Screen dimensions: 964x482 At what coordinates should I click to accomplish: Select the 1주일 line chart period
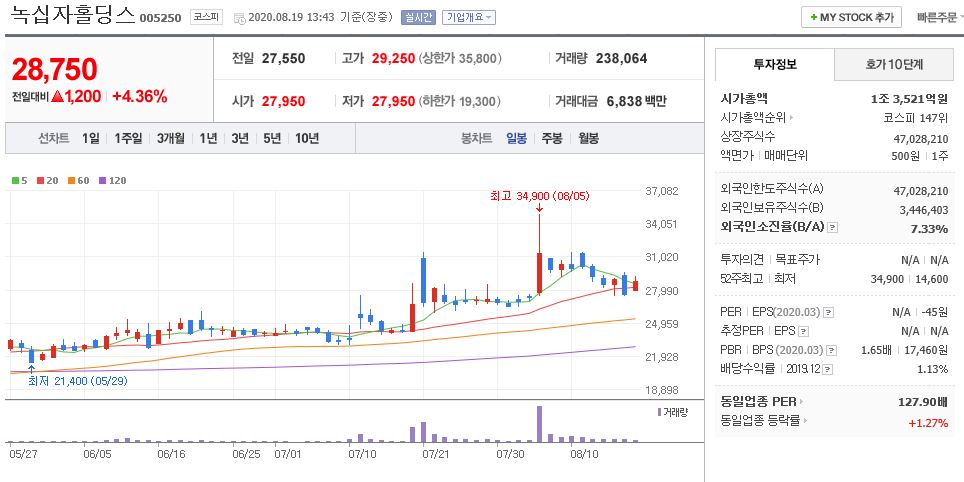[128, 138]
